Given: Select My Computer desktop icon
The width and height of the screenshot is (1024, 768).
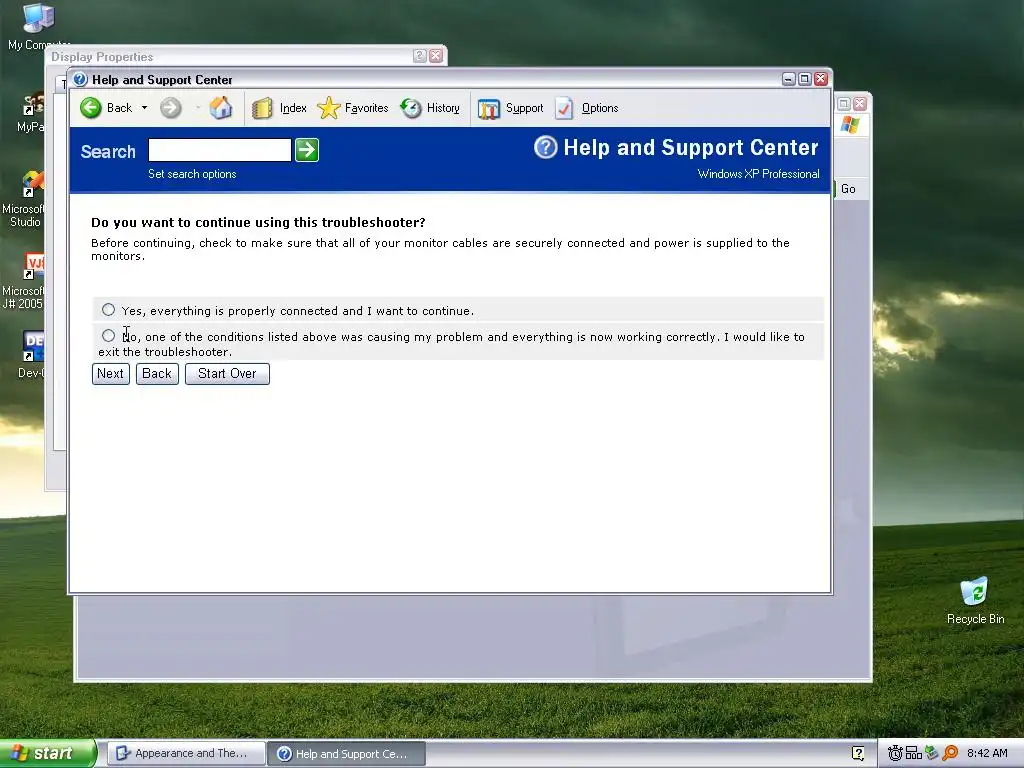Looking at the screenshot, I should click(x=37, y=26).
